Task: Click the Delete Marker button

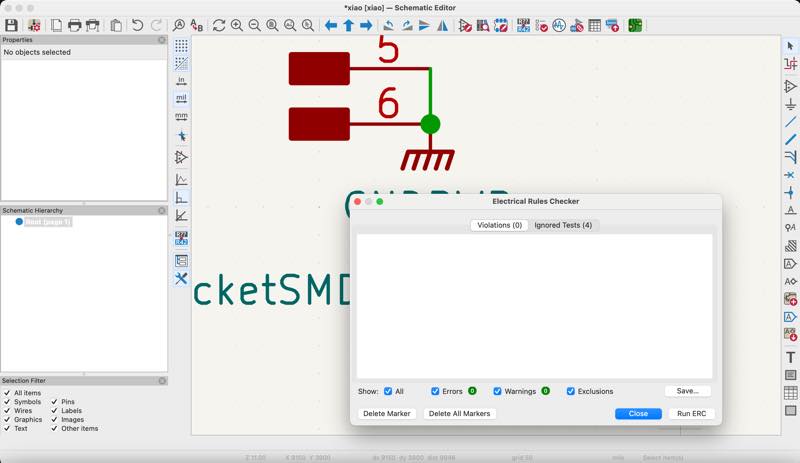Action: (387, 413)
